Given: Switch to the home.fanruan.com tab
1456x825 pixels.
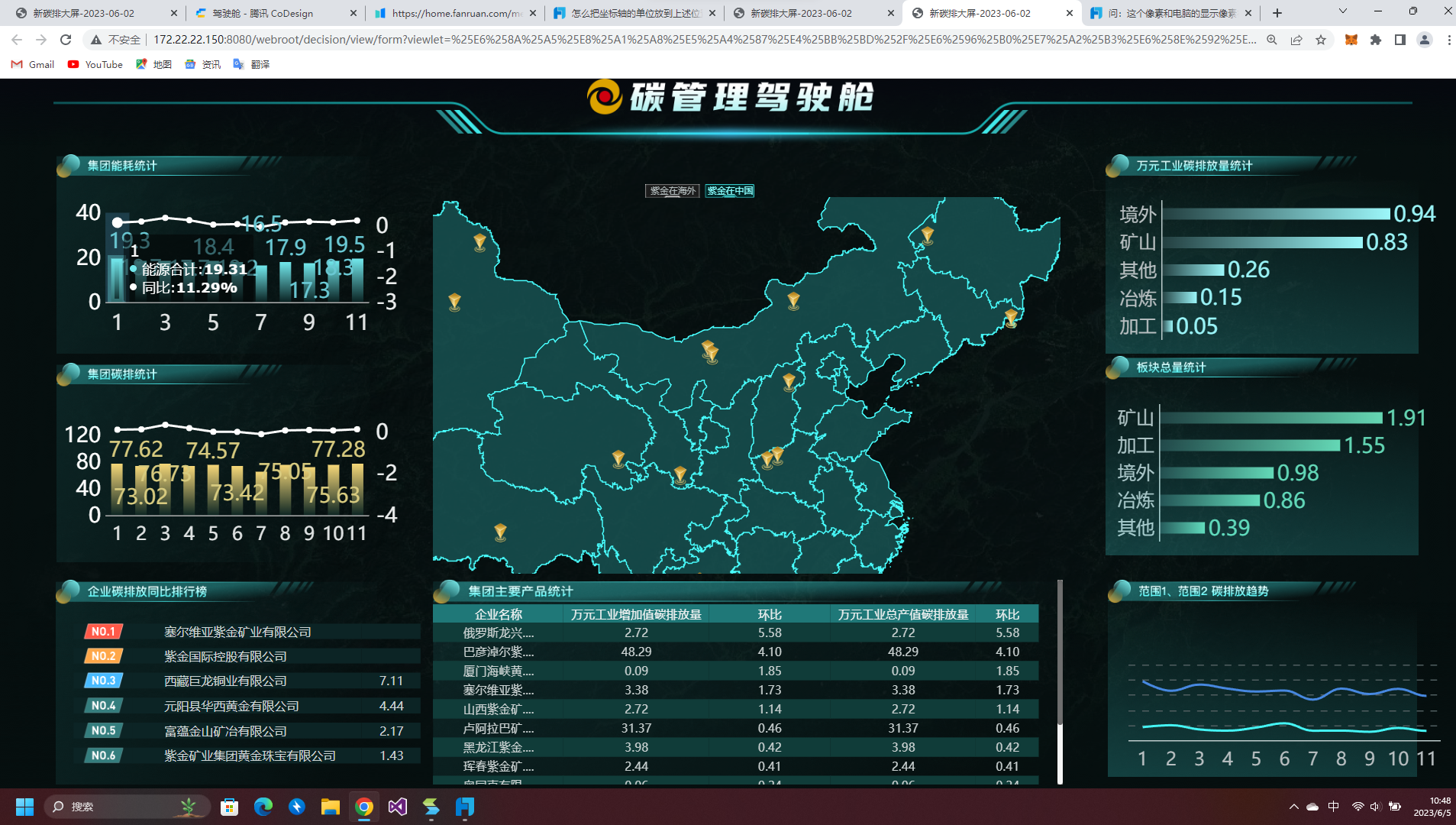Looking at the screenshot, I should [454, 13].
